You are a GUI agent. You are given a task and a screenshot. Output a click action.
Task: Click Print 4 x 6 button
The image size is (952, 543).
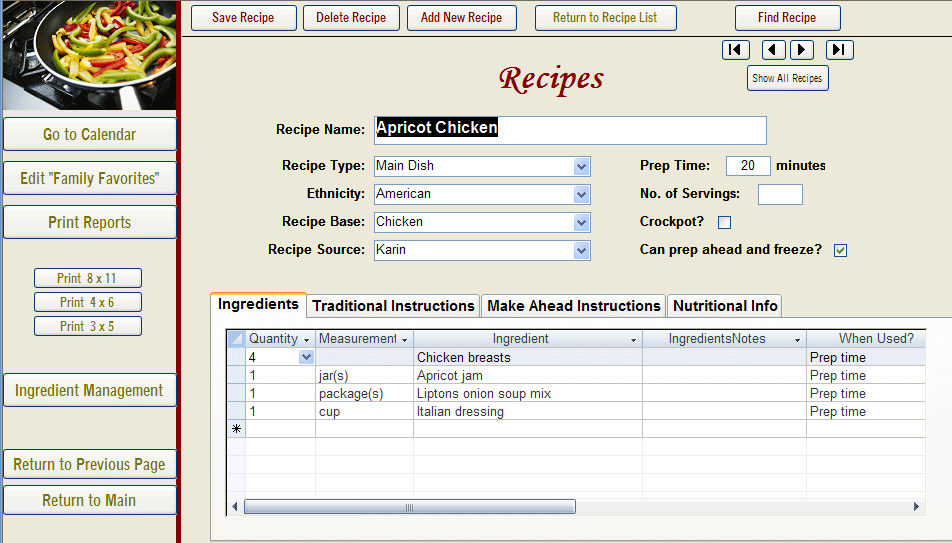coord(87,302)
